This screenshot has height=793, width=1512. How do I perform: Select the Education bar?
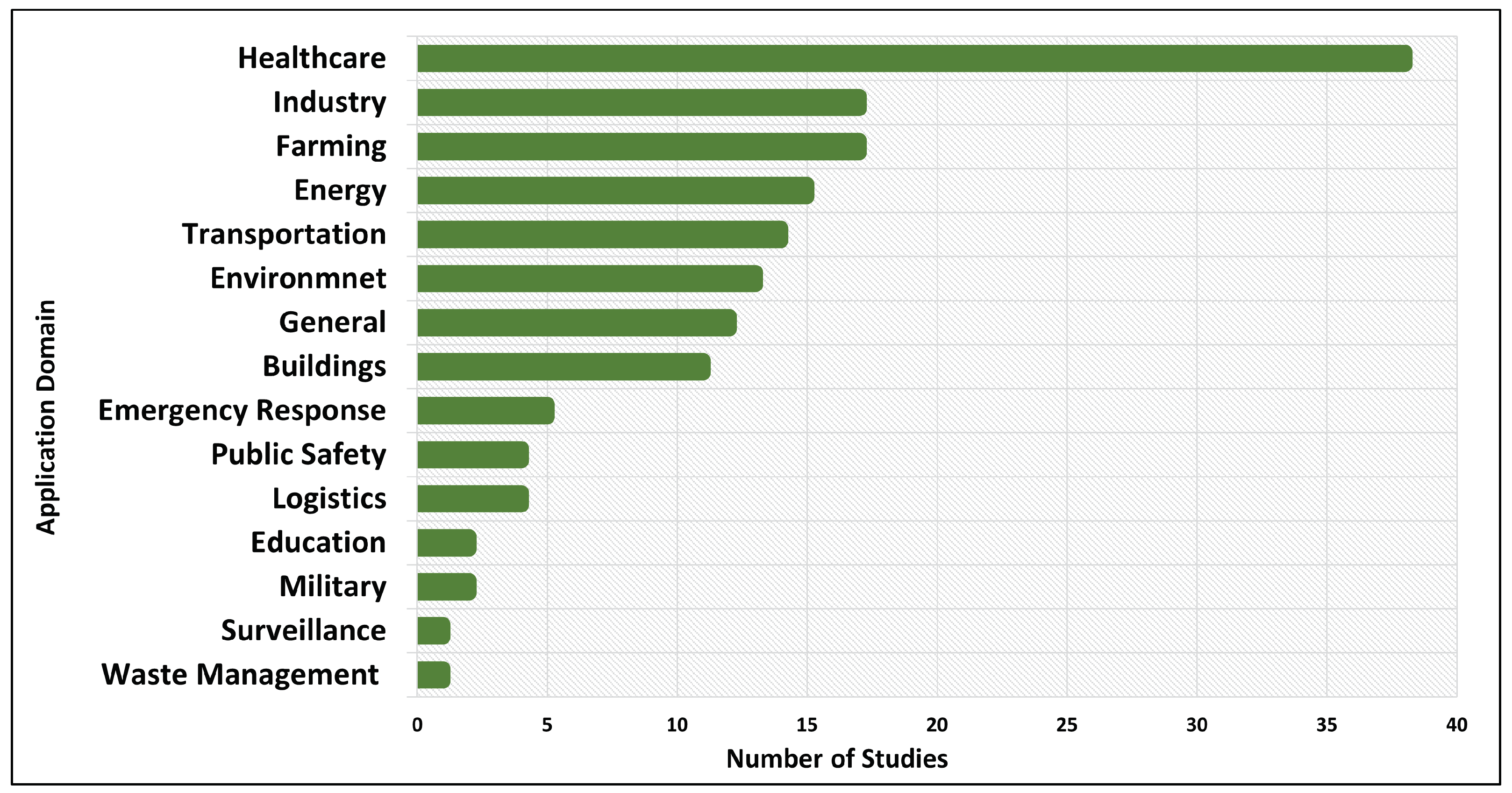click(447, 543)
